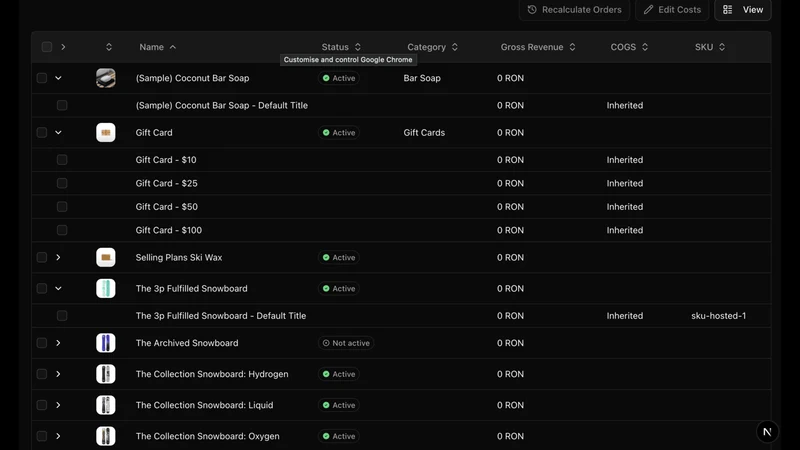Click Not active badge on Archived Snowboard
Screen dimensions: 800x450
pos(346,343)
